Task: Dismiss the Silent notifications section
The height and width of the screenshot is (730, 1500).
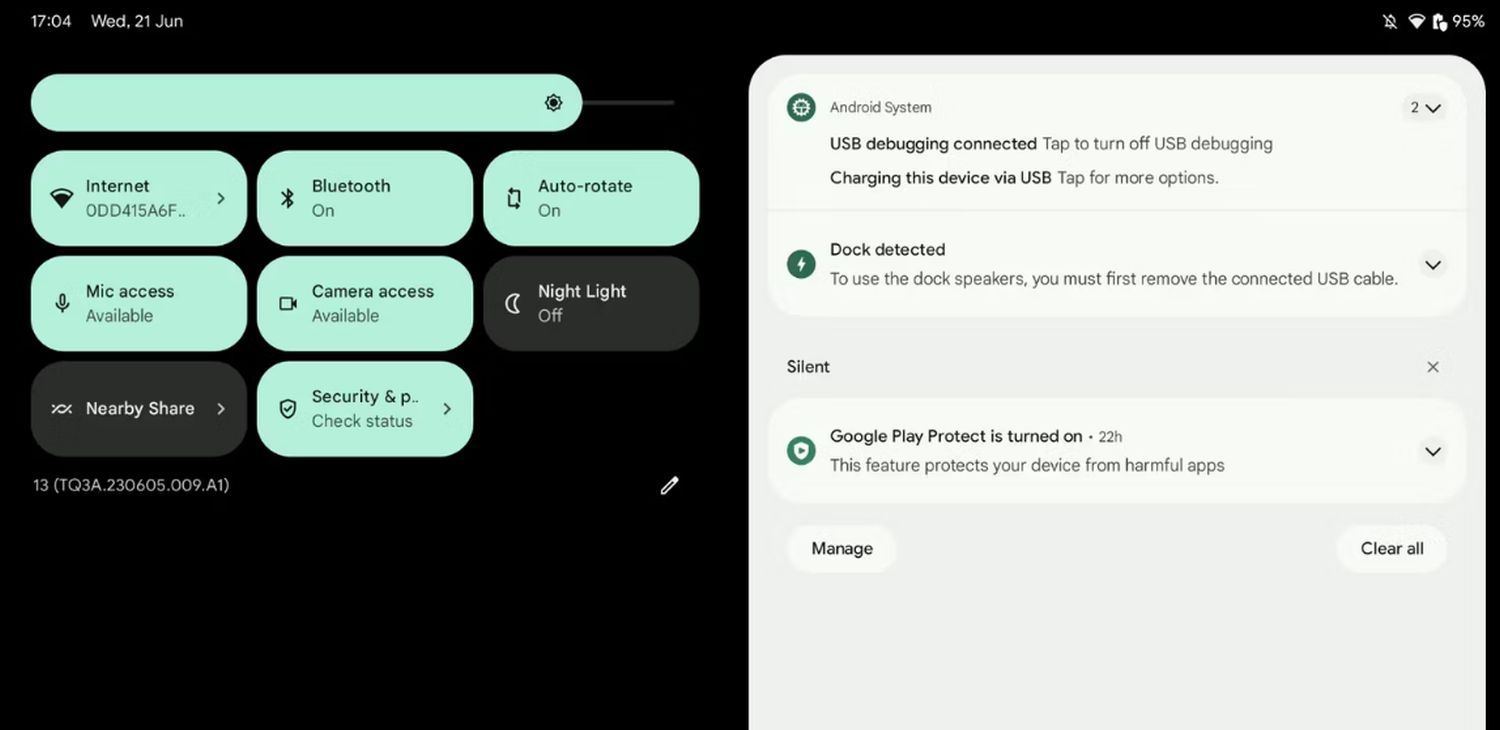Action: point(1433,367)
